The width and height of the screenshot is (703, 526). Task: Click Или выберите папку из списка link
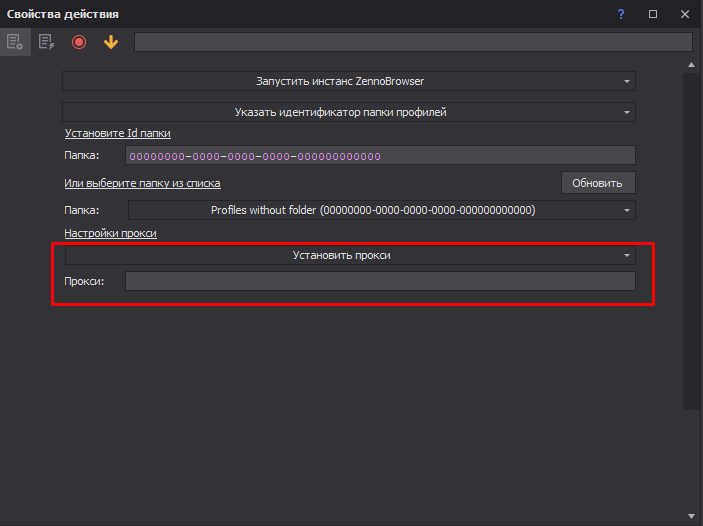click(142, 183)
